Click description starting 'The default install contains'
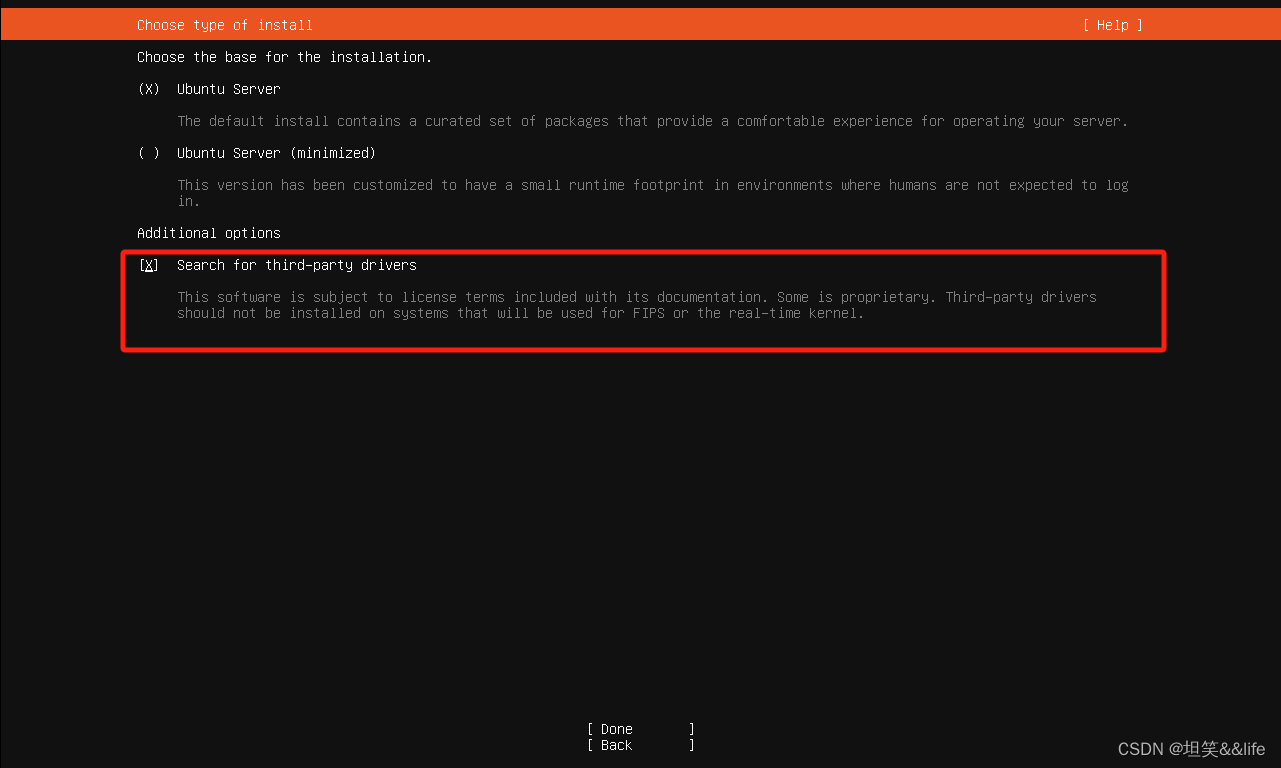Viewport: 1281px width, 768px height. tap(653, 121)
